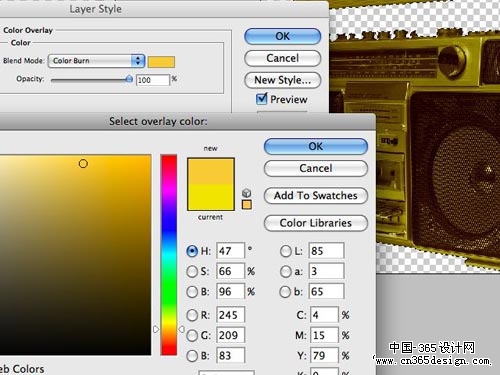Click OK in the Select overlay color dialog
This screenshot has height=375, width=500.
point(316,146)
